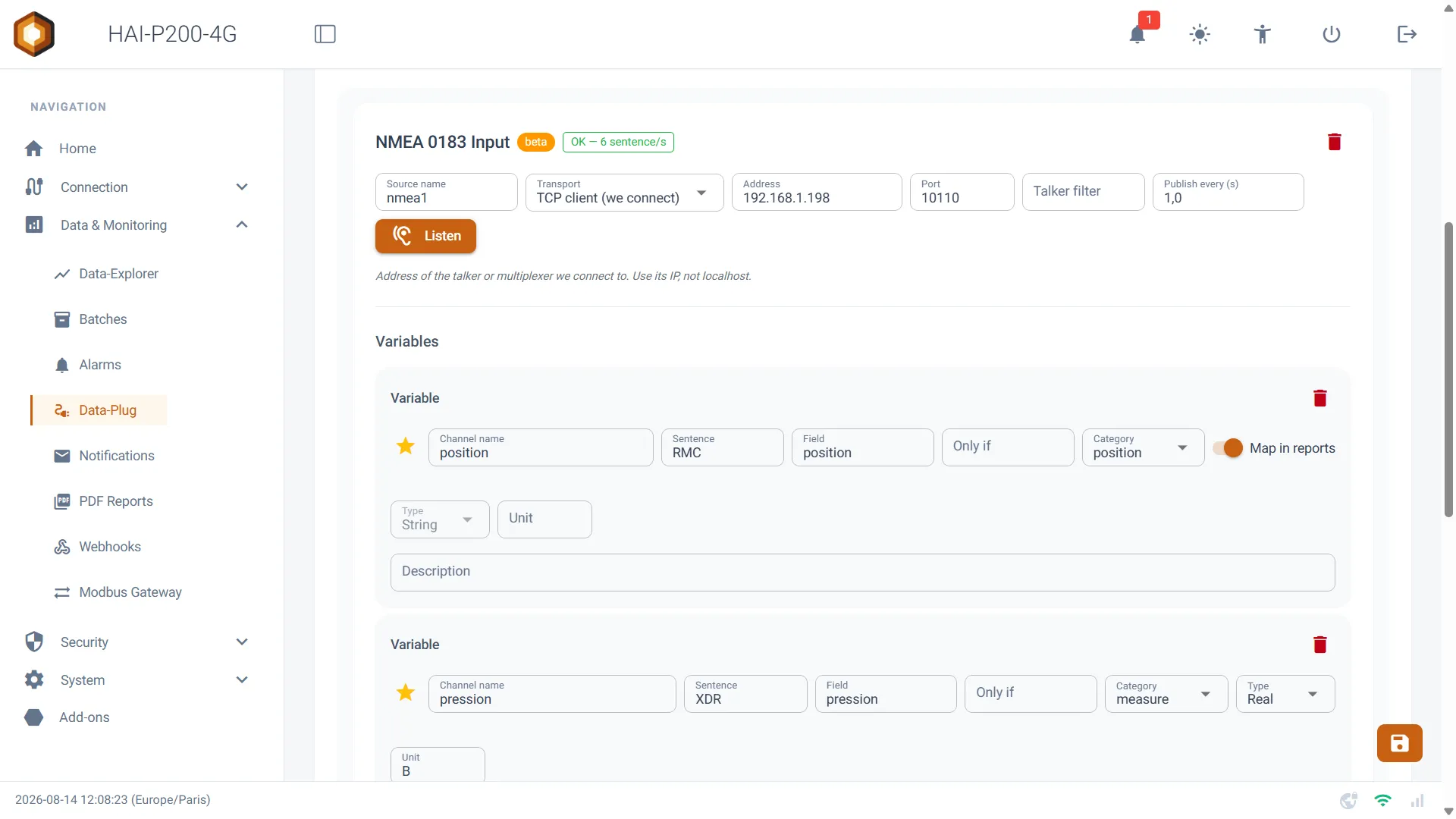Open the accessibility options icon

[1262, 34]
